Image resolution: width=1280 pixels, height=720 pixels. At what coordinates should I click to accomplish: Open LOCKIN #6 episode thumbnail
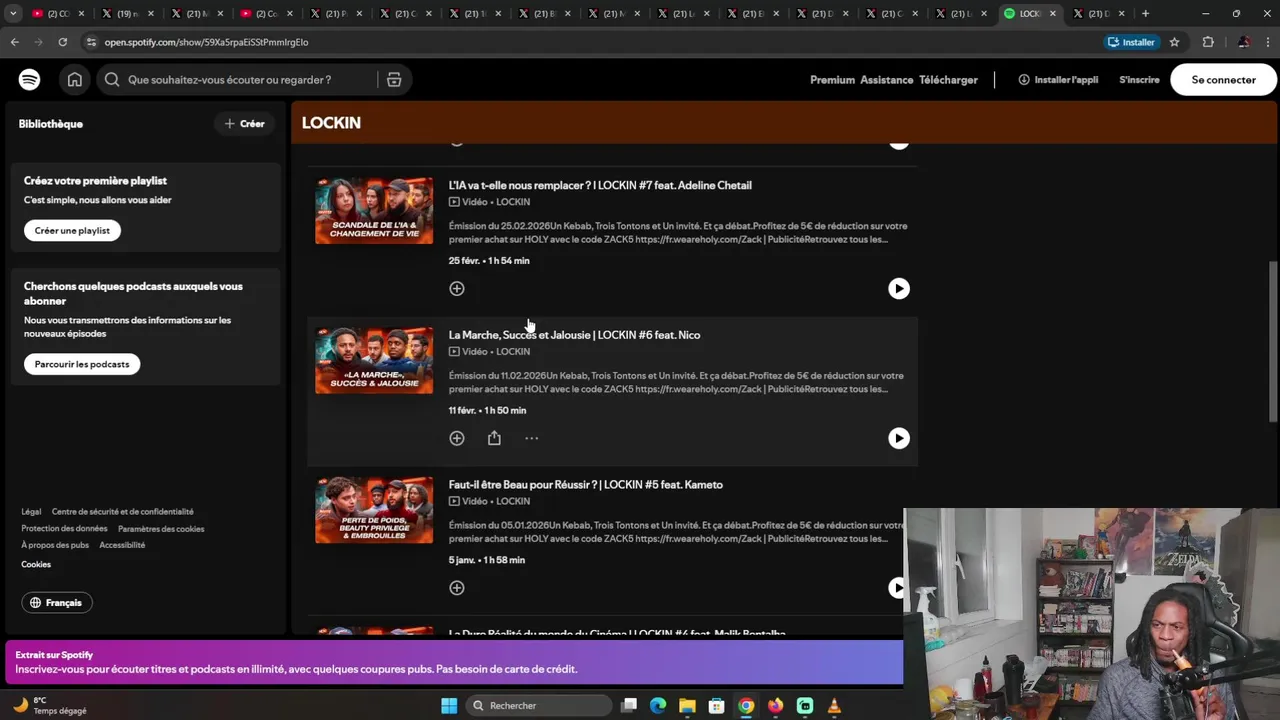point(374,361)
